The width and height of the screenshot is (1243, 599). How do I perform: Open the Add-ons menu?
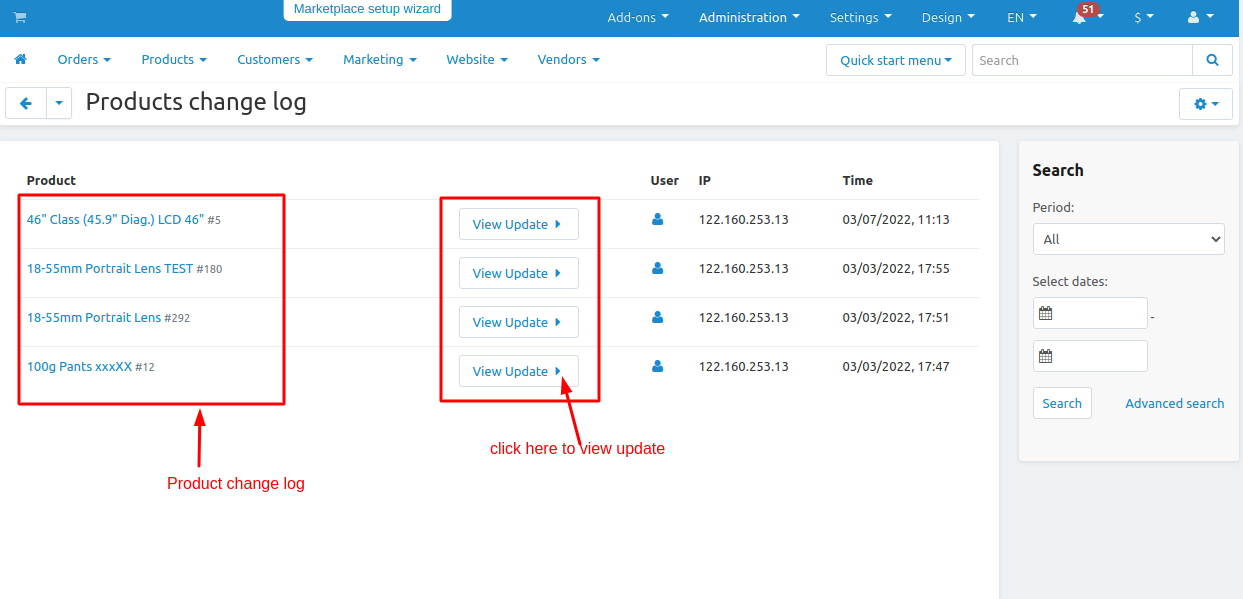[638, 17]
